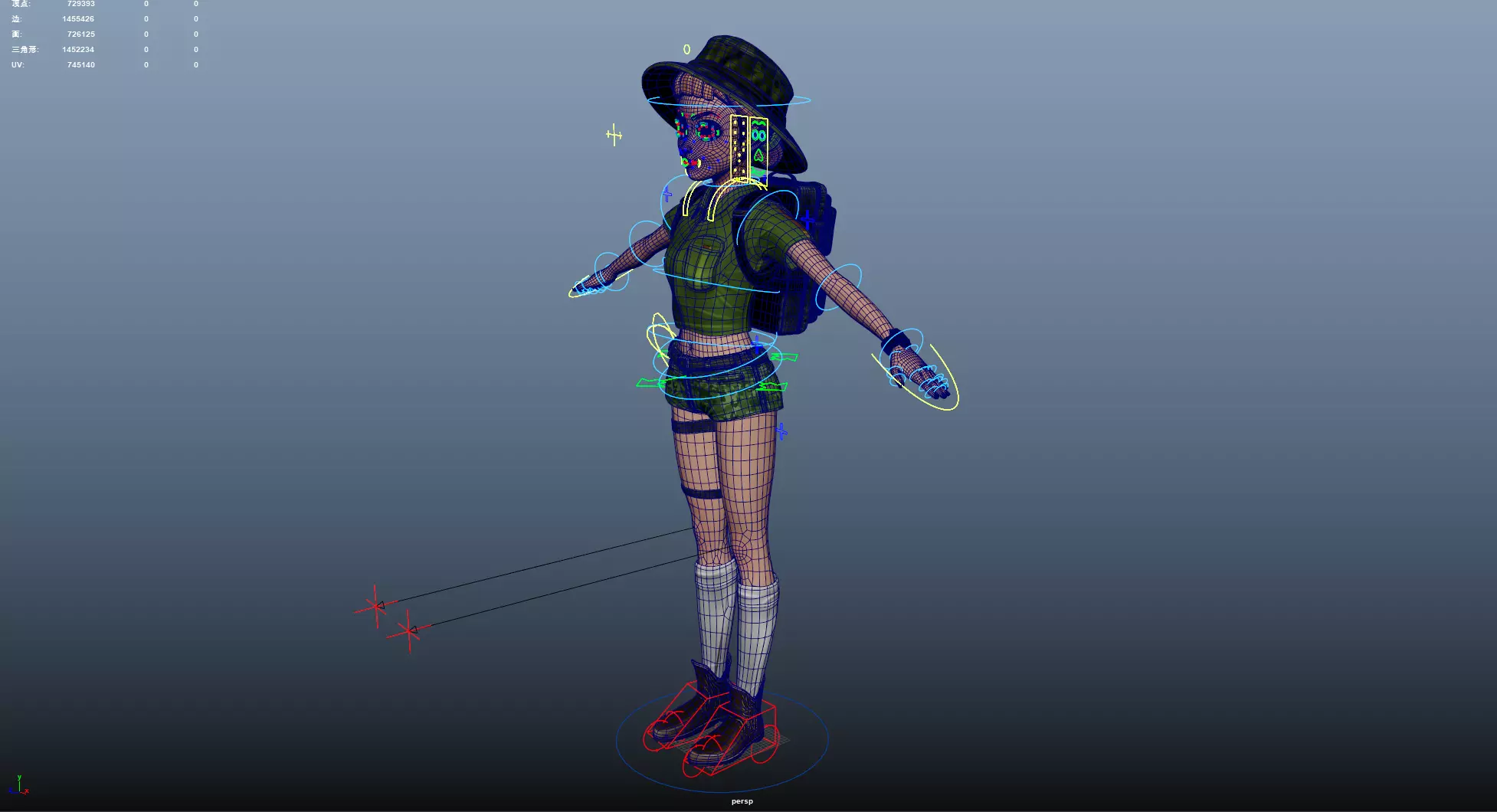Click the UV count value 745140
1497x812 pixels.
click(80, 65)
